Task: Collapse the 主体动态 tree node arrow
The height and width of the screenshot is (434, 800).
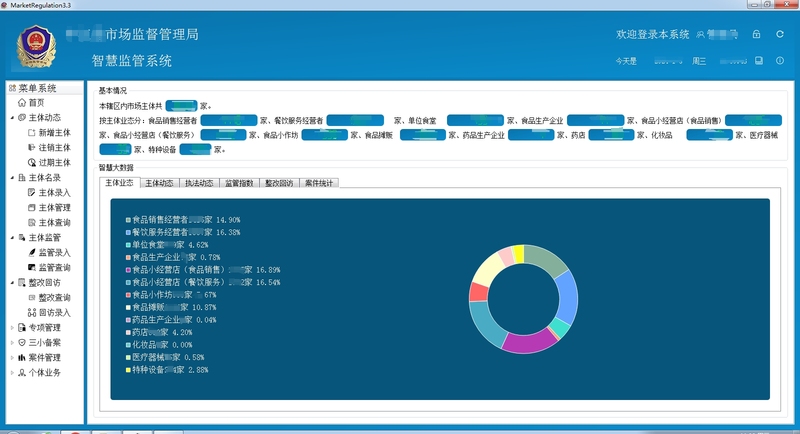Action: (x=12, y=118)
